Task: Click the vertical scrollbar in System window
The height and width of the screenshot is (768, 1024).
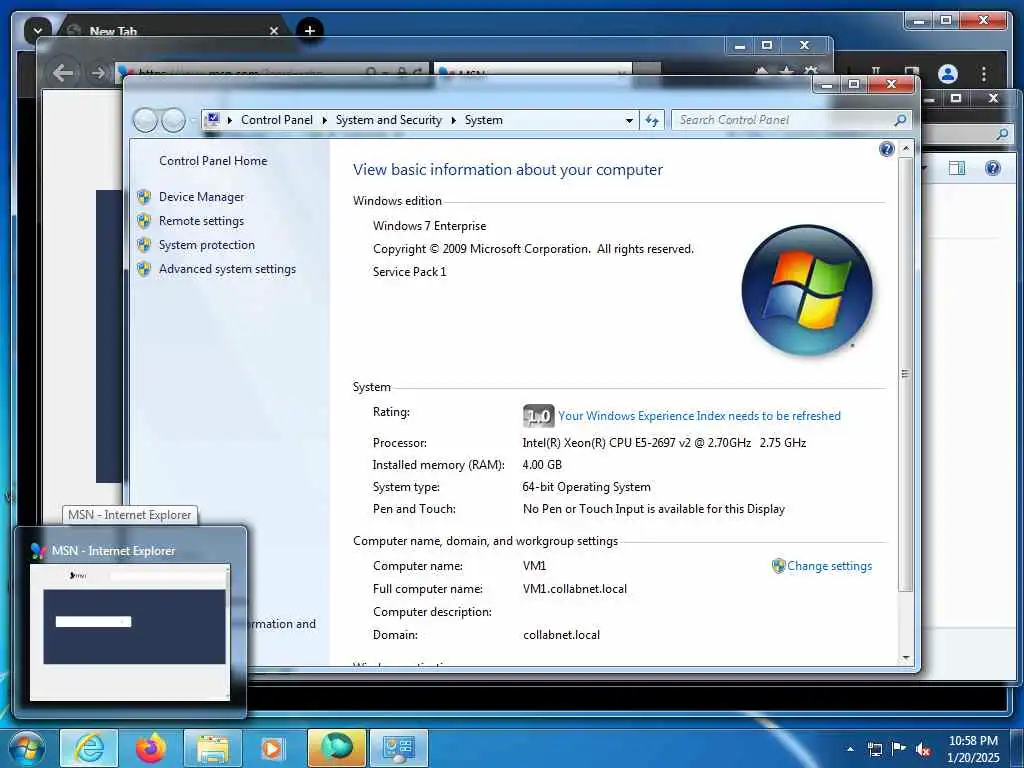Action: coord(905,374)
